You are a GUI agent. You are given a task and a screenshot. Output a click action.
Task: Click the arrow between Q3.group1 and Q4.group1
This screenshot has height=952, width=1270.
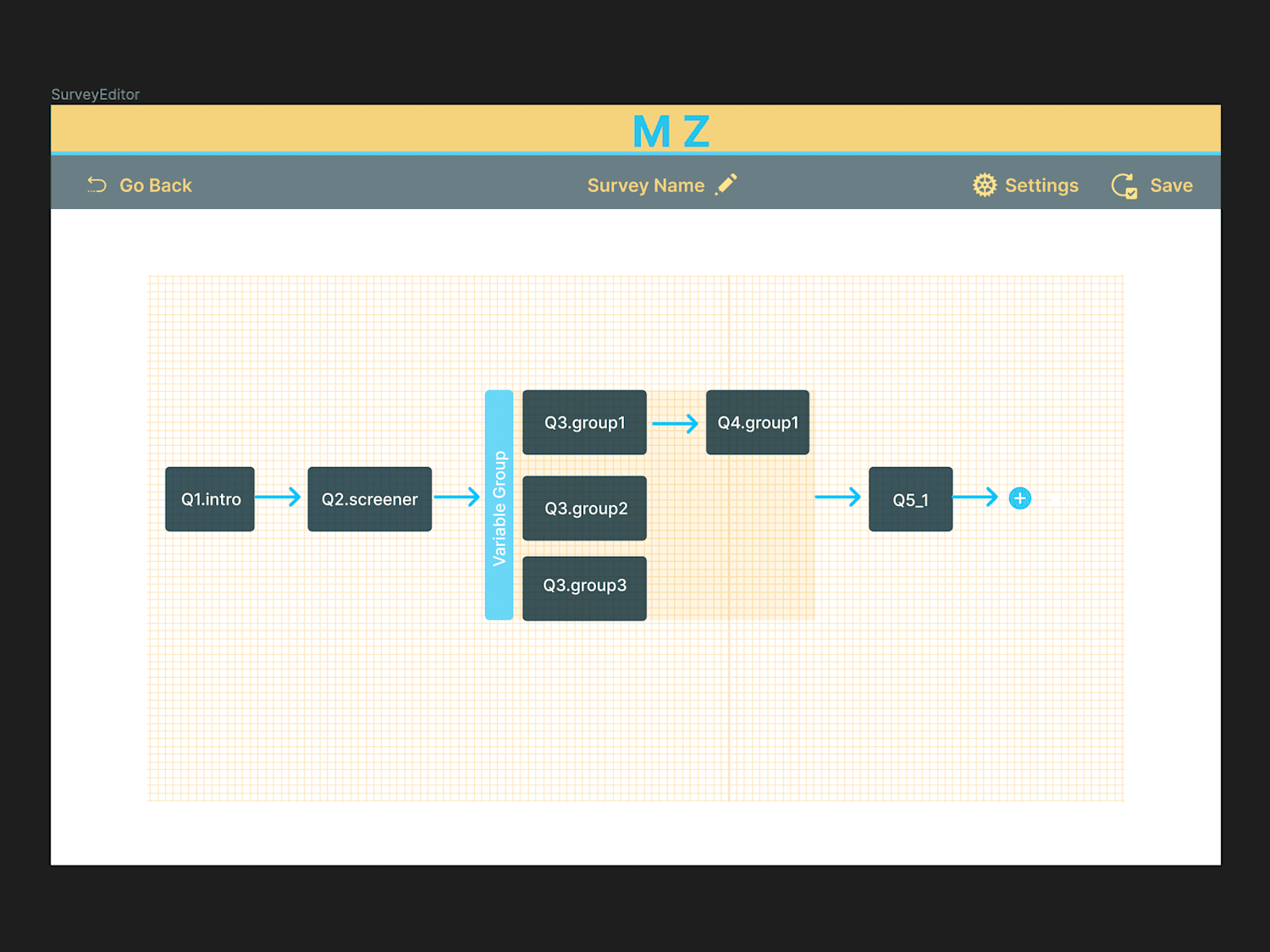[x=675, y=423]
